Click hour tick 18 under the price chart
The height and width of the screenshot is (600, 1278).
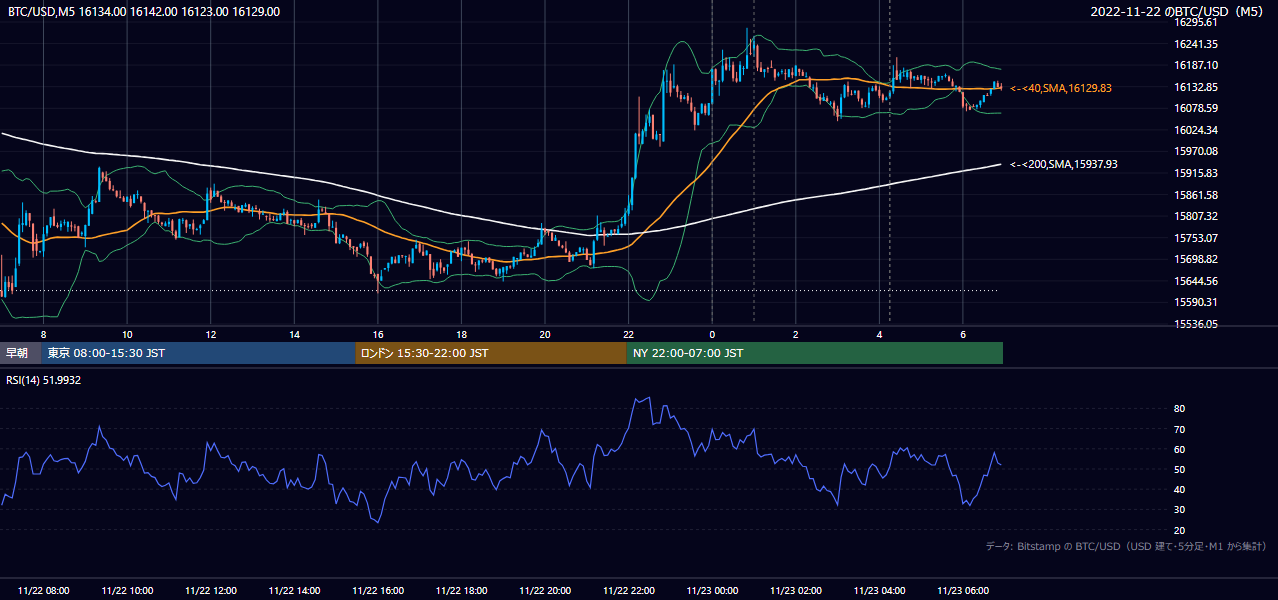point(461,334)
